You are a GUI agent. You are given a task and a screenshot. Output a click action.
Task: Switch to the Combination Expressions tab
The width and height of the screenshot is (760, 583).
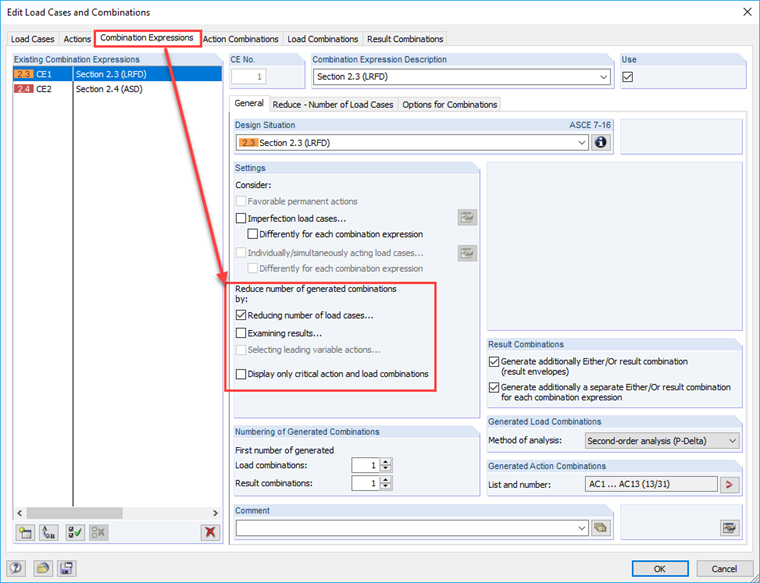pyautogui.click(x=147, y=38)
